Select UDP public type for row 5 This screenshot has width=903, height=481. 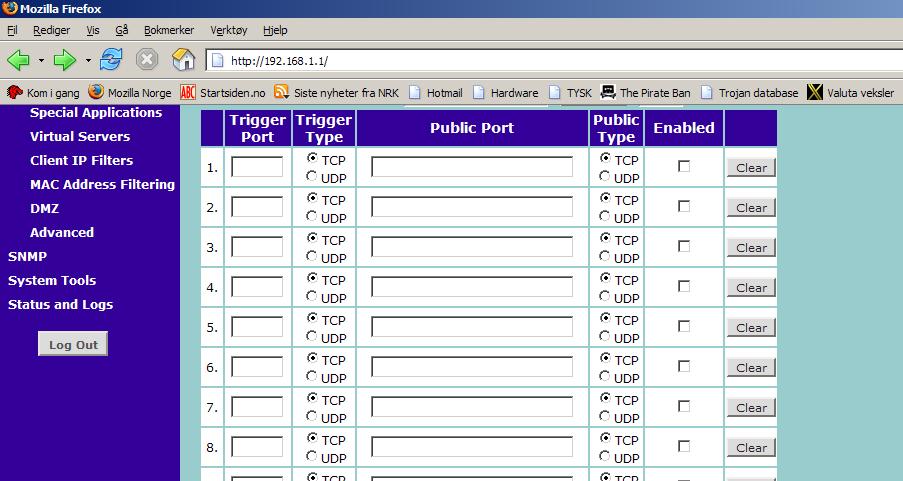604,336
